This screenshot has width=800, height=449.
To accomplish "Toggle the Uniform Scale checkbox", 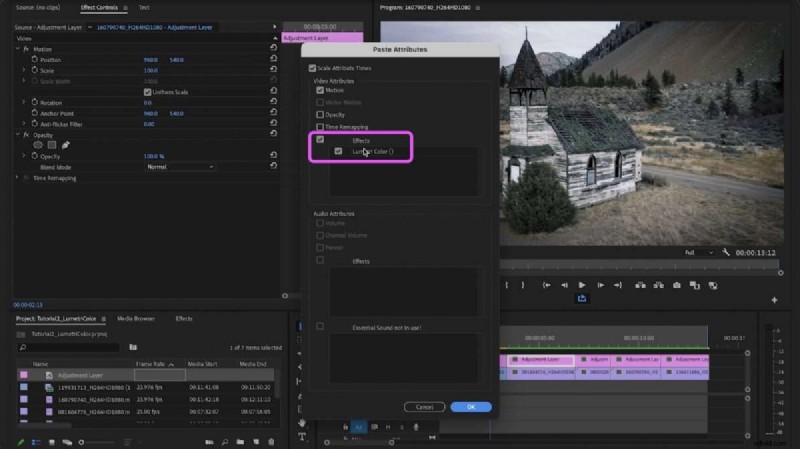I will click(x=147, y=92).
